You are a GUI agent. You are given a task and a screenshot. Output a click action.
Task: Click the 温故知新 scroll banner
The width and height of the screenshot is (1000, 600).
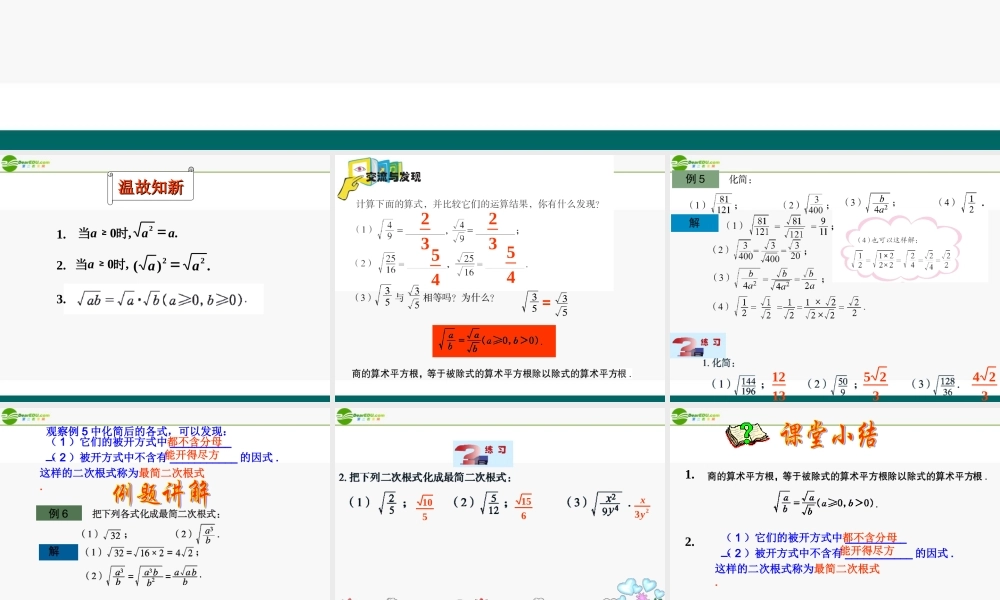click(x=151, y=186)
